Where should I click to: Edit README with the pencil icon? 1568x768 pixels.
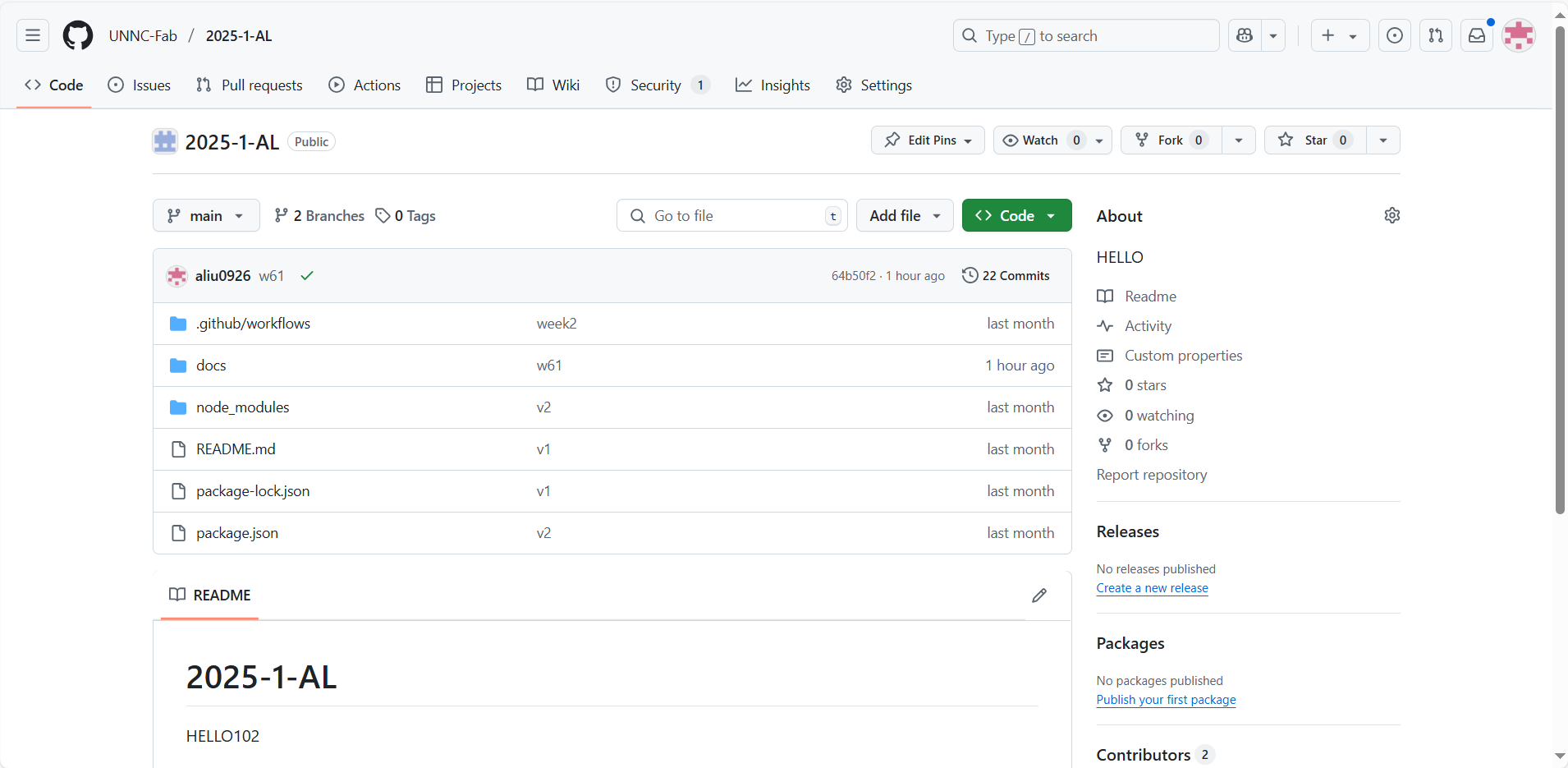(1038, 596)
